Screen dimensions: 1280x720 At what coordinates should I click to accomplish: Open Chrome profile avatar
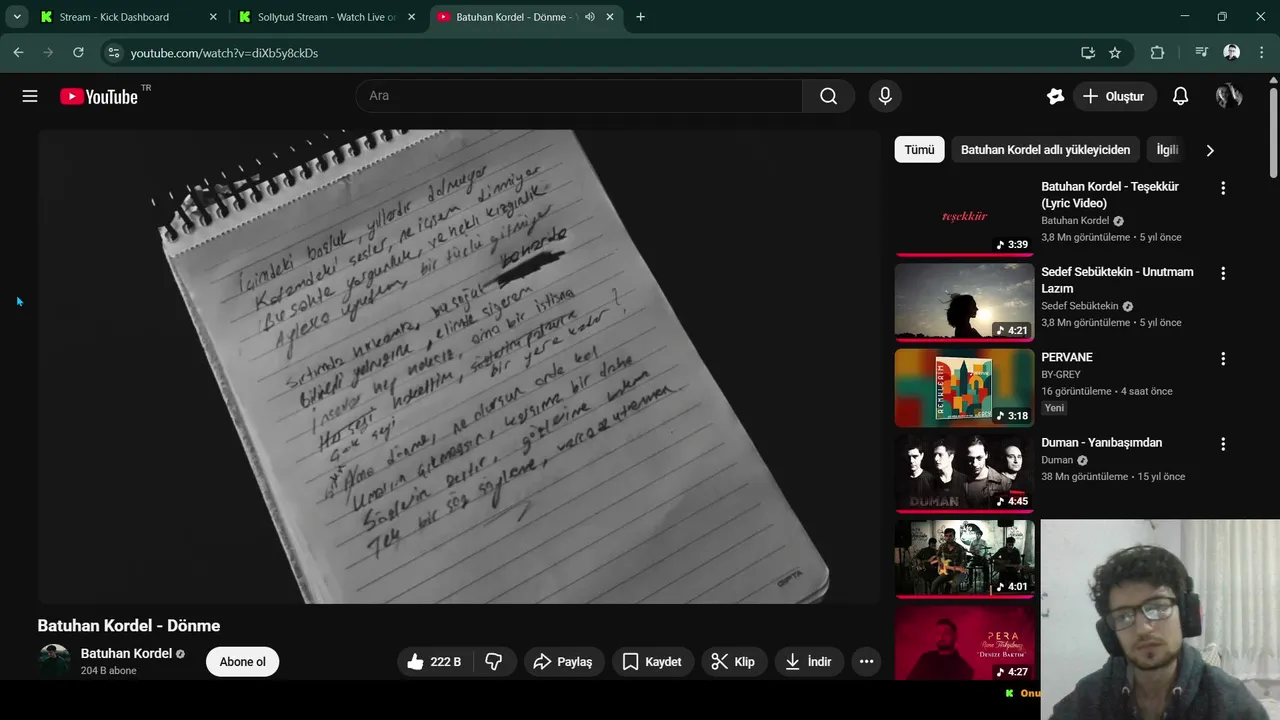(1231, 52)
